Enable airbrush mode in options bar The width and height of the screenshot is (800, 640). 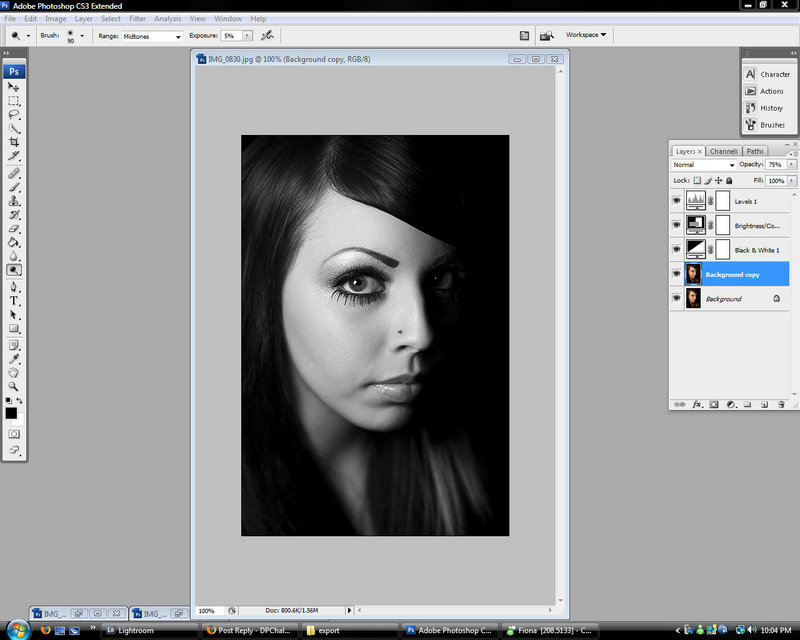click(267, 35)
